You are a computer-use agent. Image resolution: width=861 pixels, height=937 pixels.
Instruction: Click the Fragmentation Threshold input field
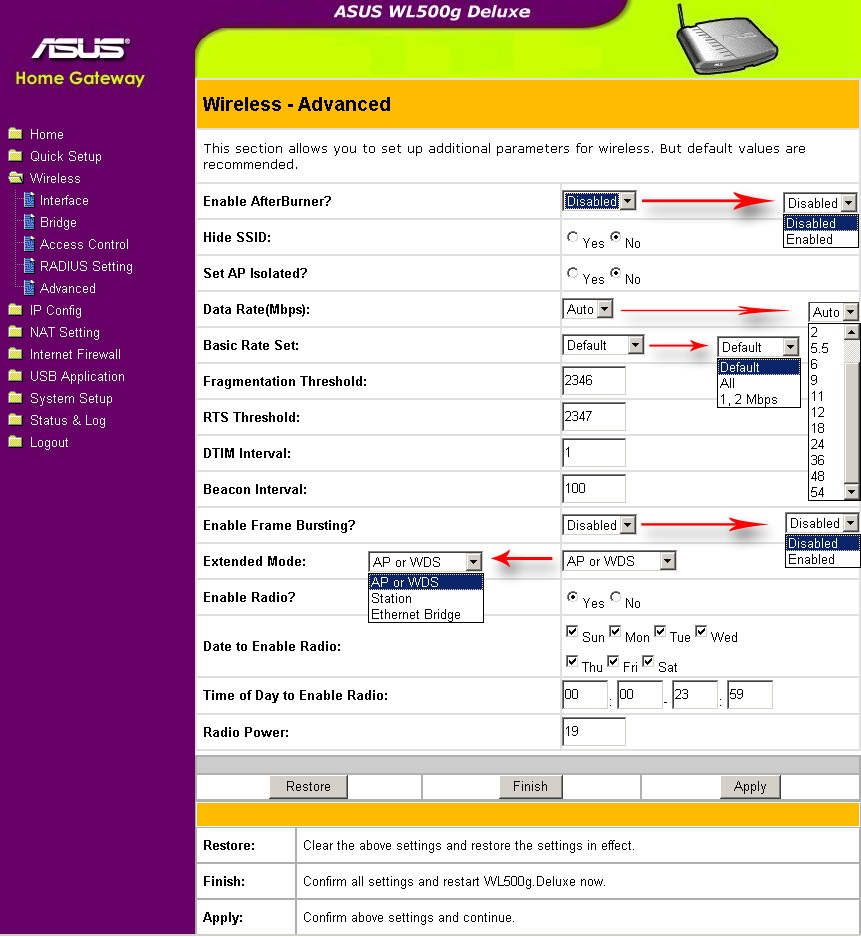click(594, 381)
